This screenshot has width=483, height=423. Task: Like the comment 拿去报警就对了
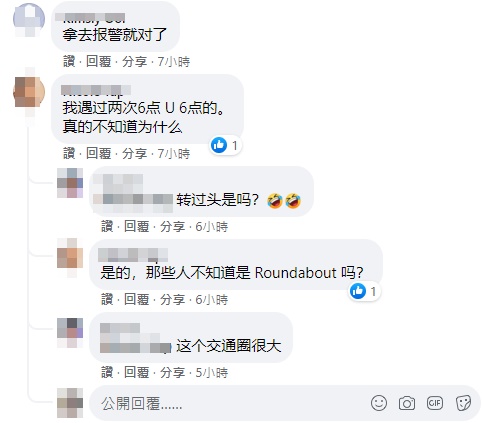pos(69,61)
